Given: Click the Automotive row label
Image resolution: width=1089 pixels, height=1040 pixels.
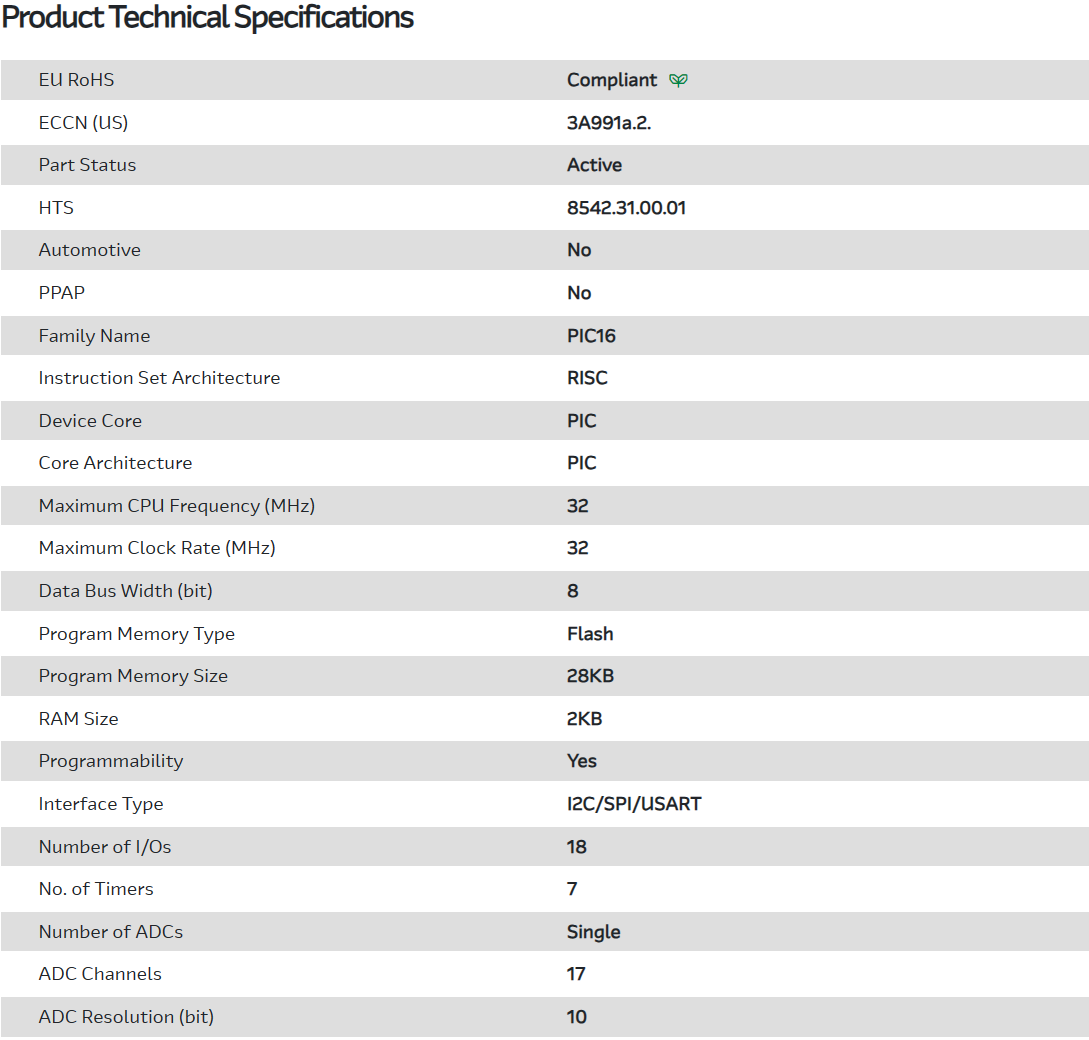Looking at the screenshot, I should 89,250.
